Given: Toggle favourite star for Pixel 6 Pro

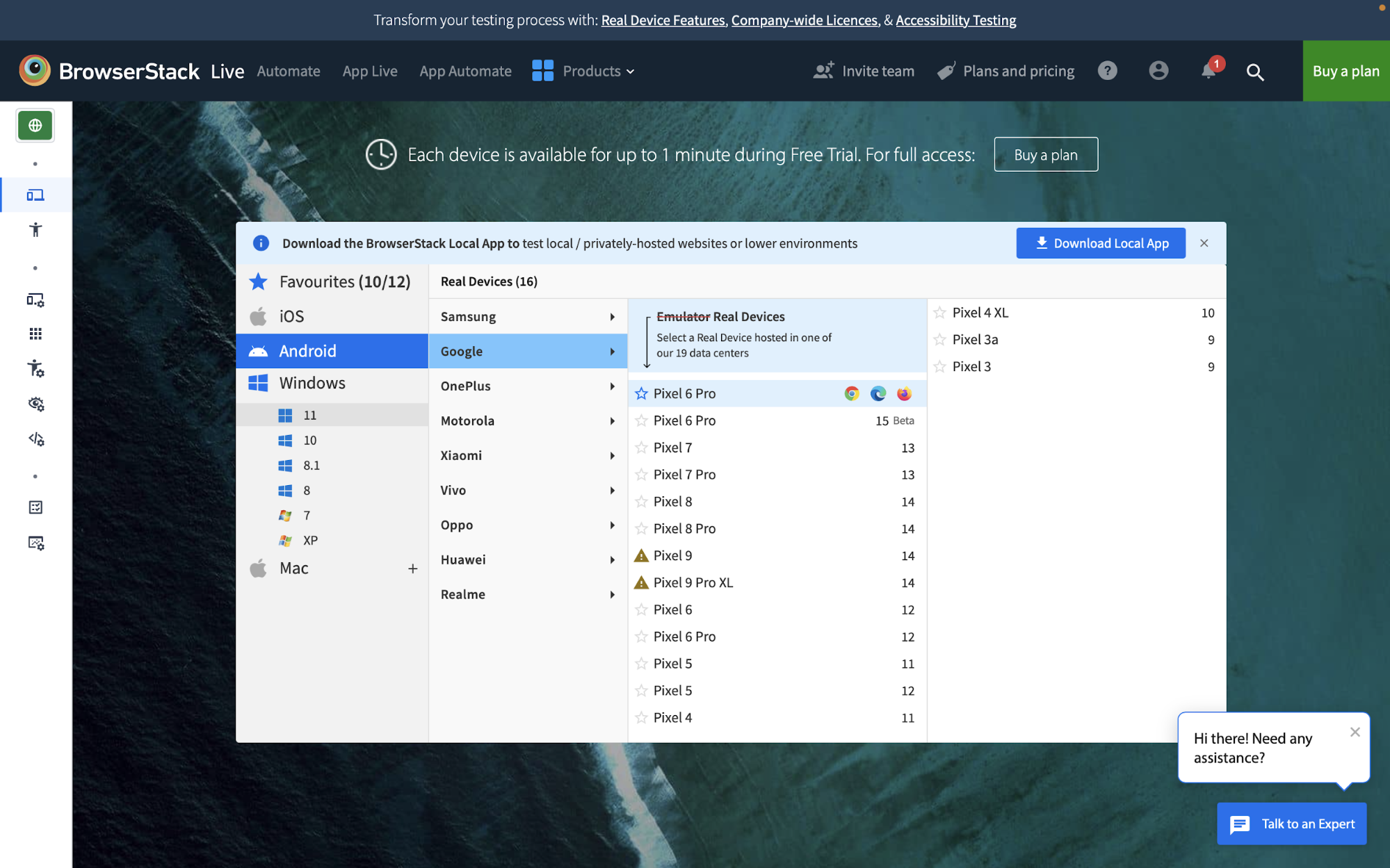Looking at the screenshot, I should click(x=641, y=393).
